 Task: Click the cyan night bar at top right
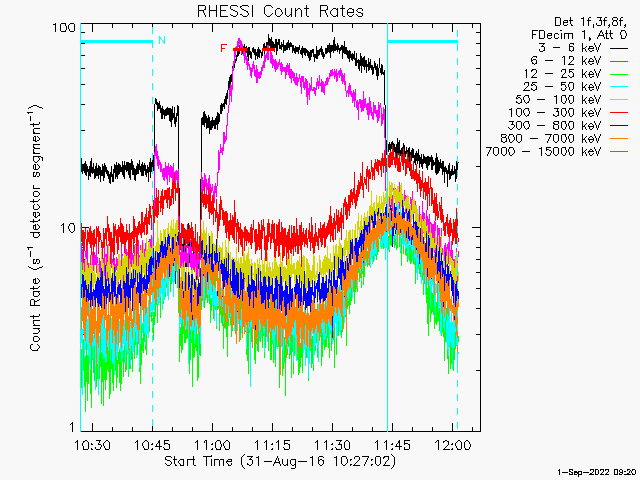[422, 41]
